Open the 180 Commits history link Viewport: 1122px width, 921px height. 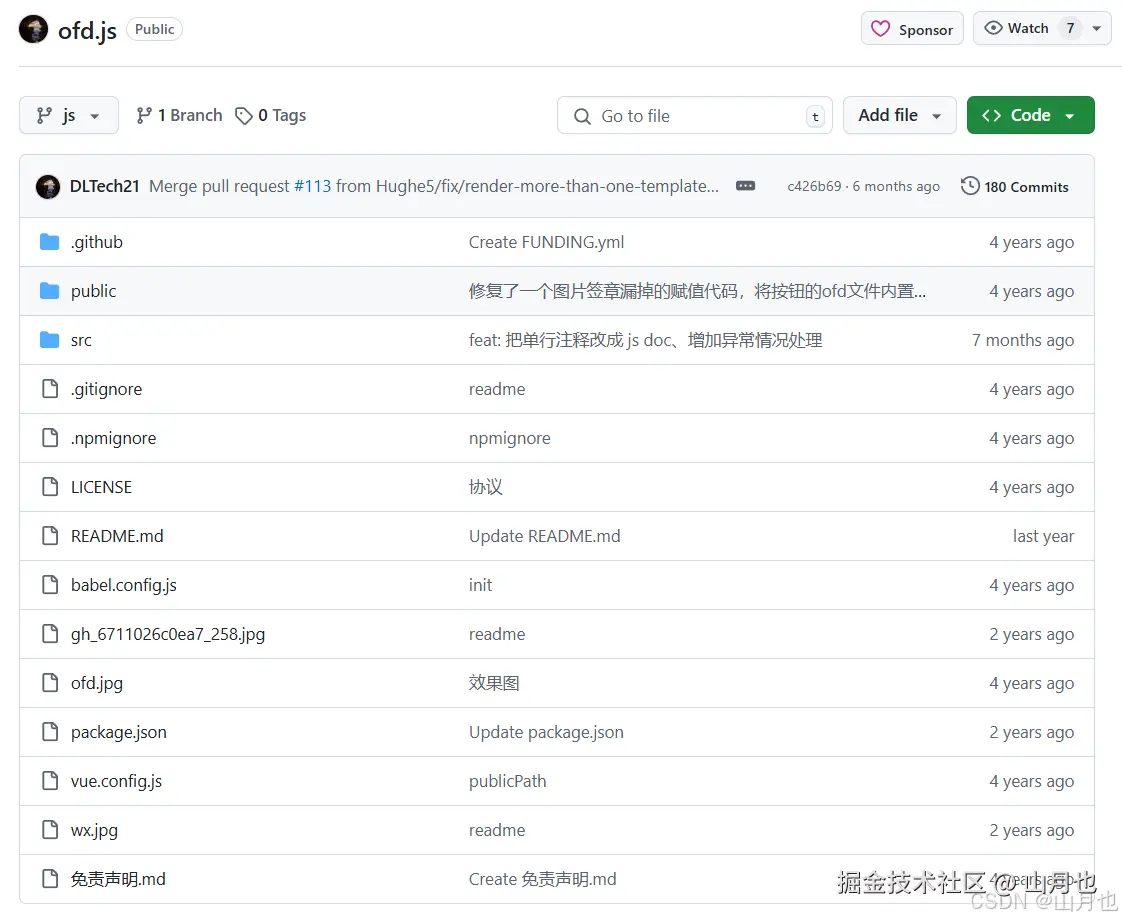1015,187
